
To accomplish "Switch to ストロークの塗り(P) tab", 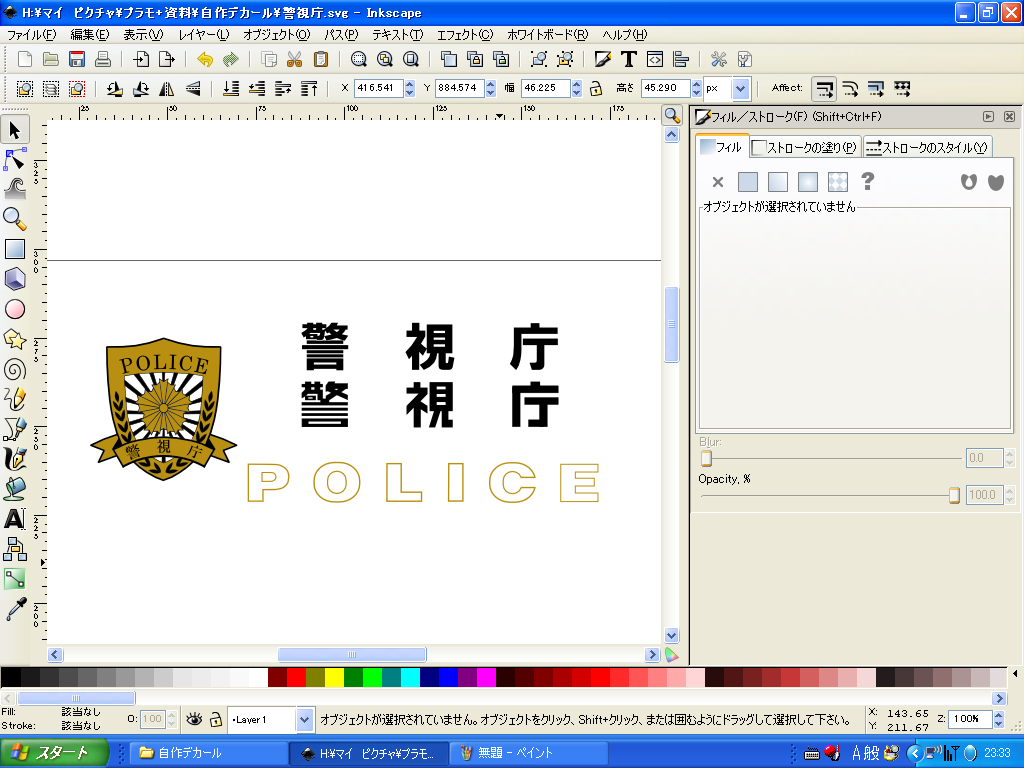I will tap(805, 148).
